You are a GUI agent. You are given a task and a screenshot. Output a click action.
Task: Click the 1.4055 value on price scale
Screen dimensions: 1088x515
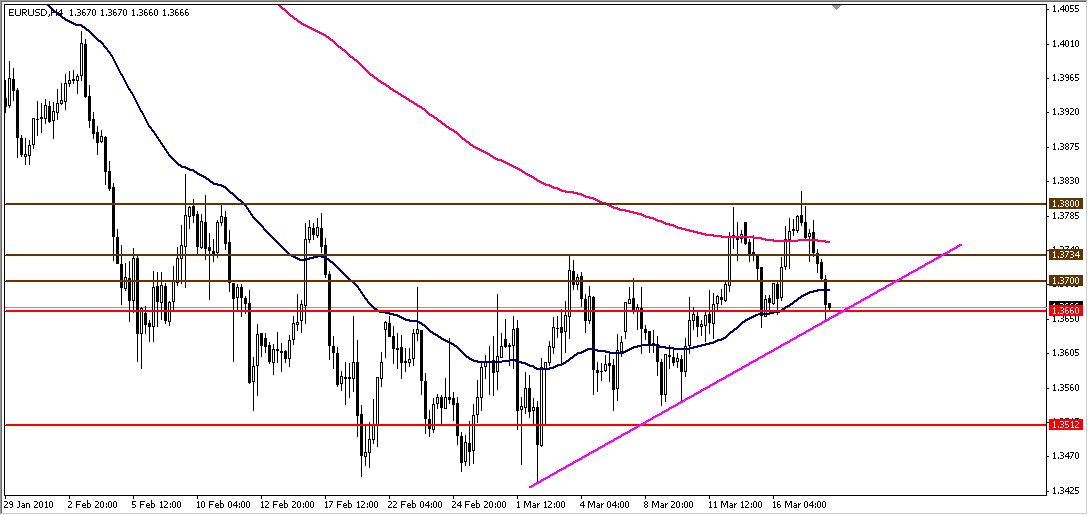point(1064,9)
